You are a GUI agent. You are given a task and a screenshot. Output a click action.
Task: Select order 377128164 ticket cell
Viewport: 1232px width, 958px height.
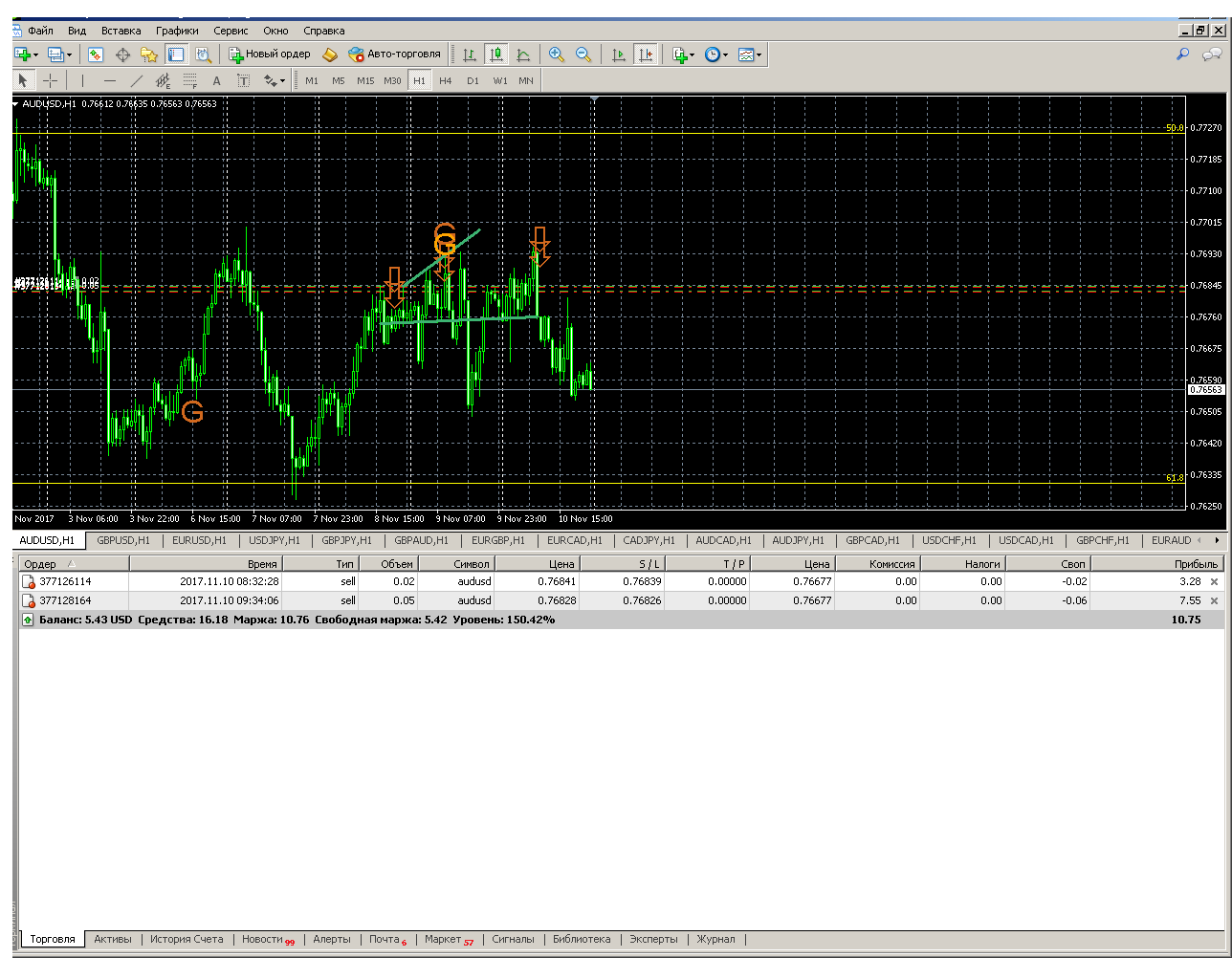(74, 600)
